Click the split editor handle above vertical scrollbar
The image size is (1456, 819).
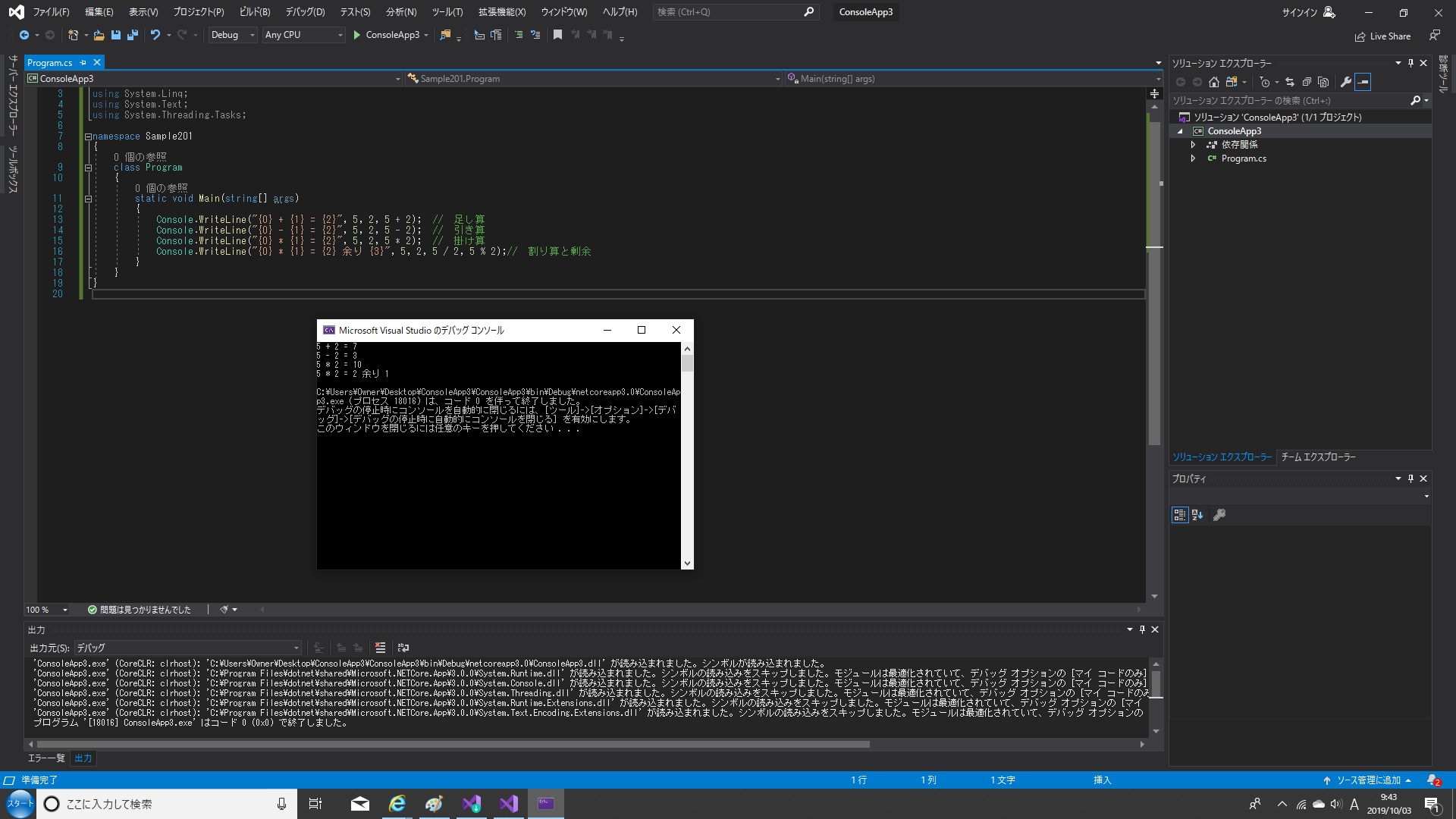pyautogui.click(x=1154, y=93)
